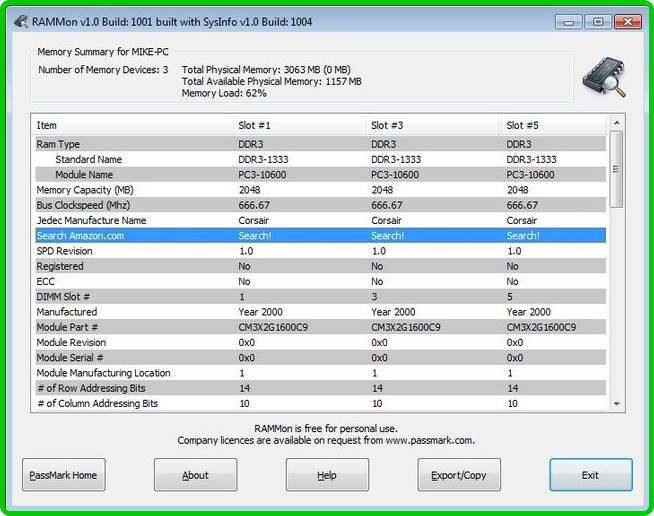Click Slot #5 2048 memory capacity value
The width and height of the screenshot is (654, 516).
517,190
